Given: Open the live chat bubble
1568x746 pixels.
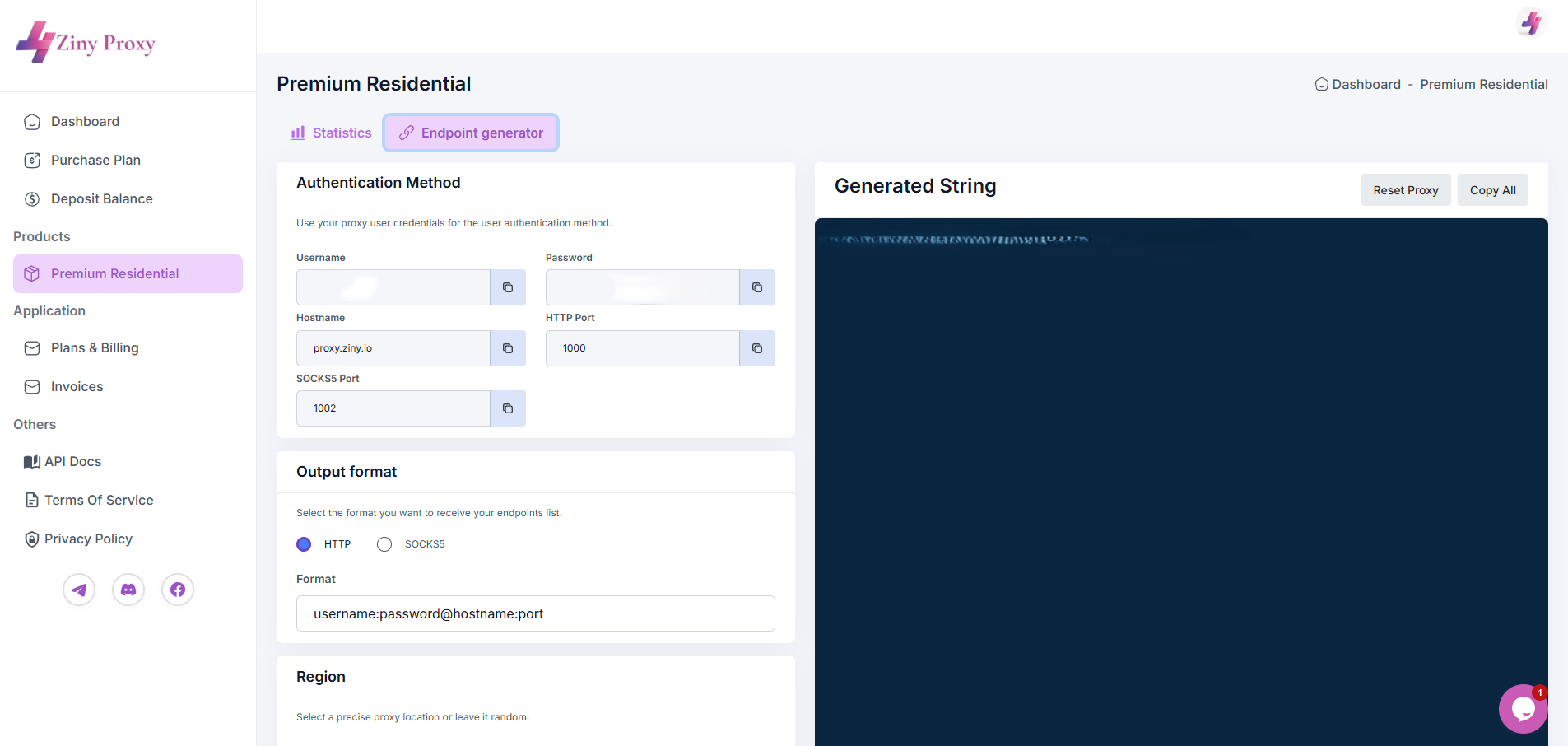Looking at the screenshot, I should pos(1523,708).
